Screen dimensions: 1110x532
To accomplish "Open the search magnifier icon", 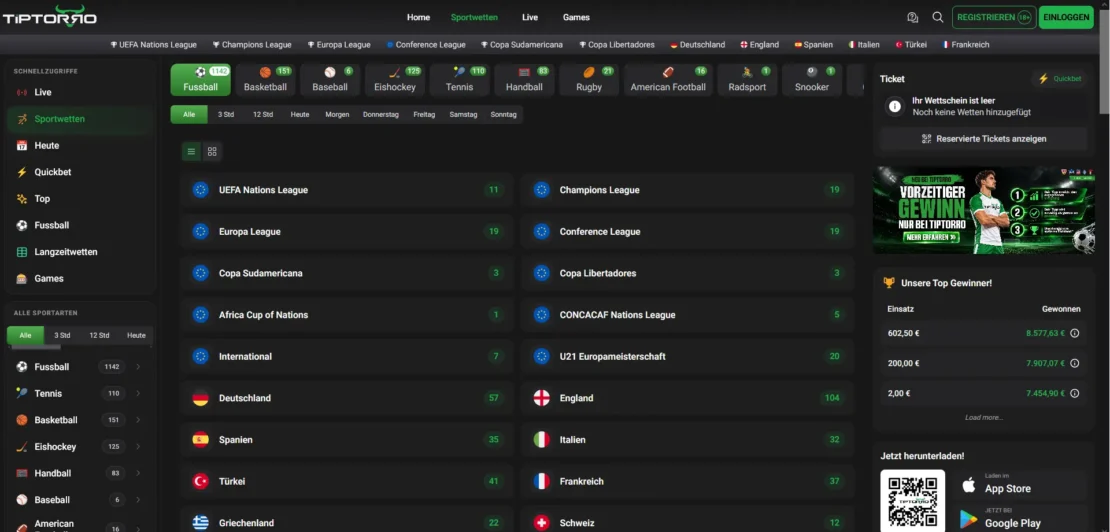I will 938,17.
